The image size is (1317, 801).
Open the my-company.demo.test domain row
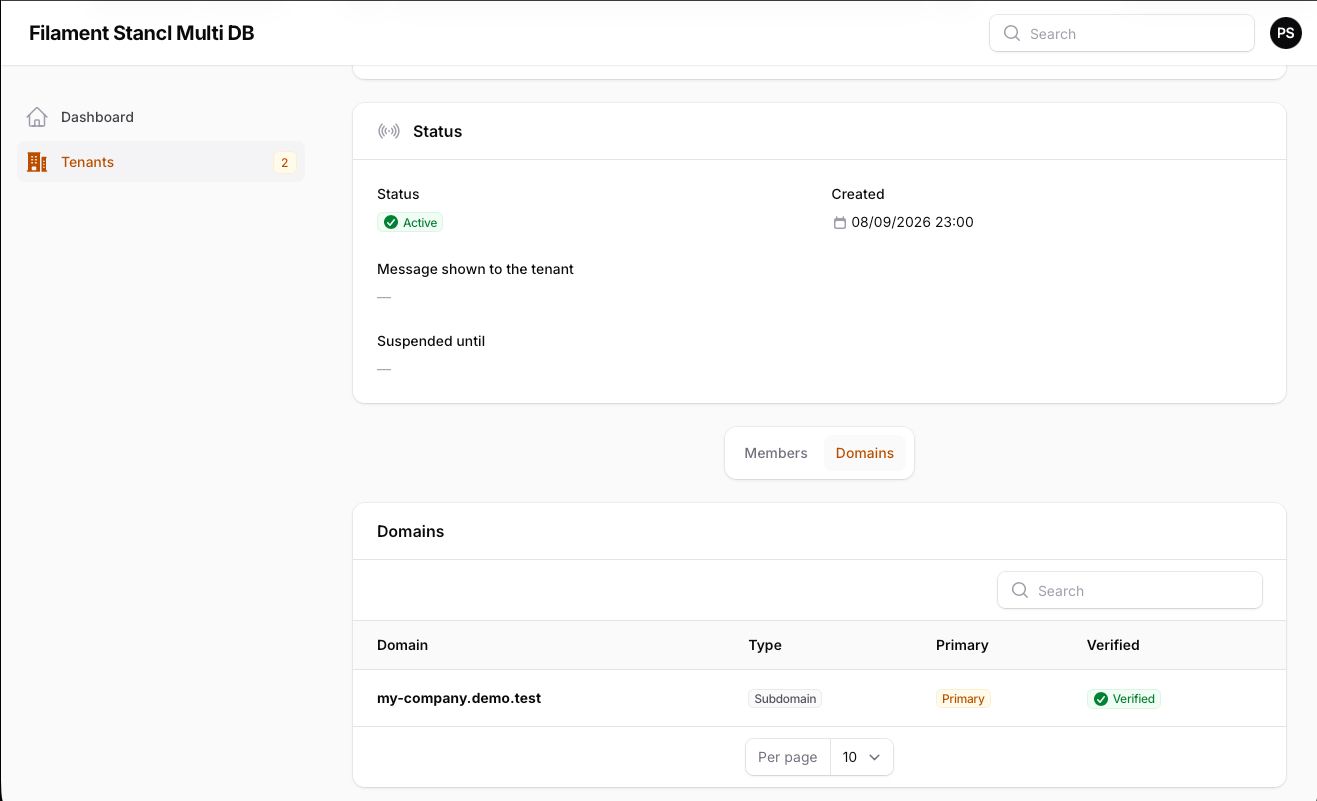pos(819,698)
